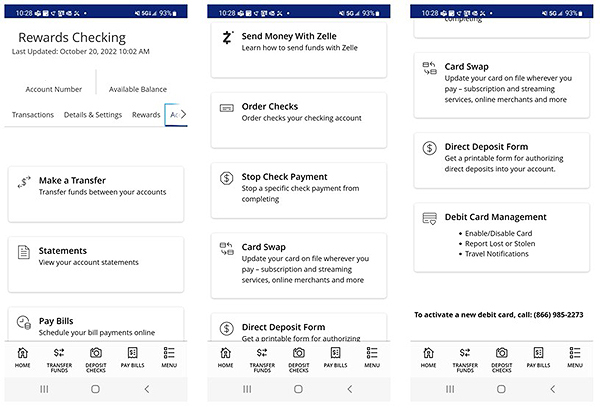Viewport: 600px width, 409px height.
Task: Open Statements card in left phone
Action: click(96, 264)
